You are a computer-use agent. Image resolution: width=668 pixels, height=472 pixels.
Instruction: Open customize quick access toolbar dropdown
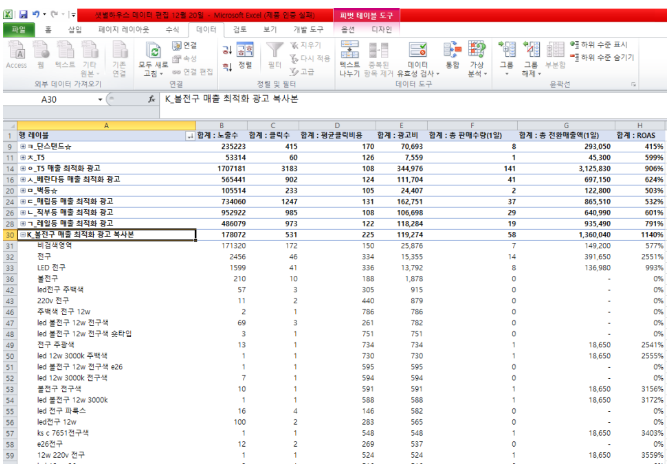pos(73,15)
